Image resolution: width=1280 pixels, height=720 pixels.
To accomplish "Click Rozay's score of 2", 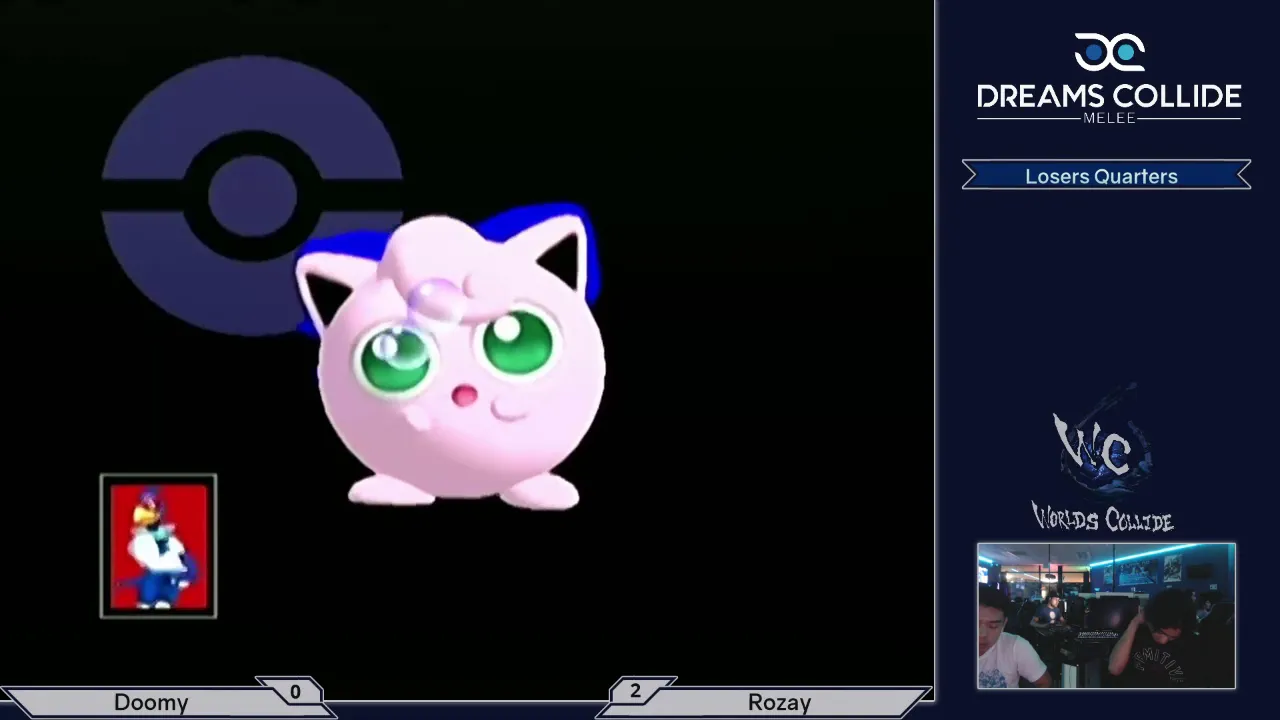I will pyautogui.click(x=635, y=691).
